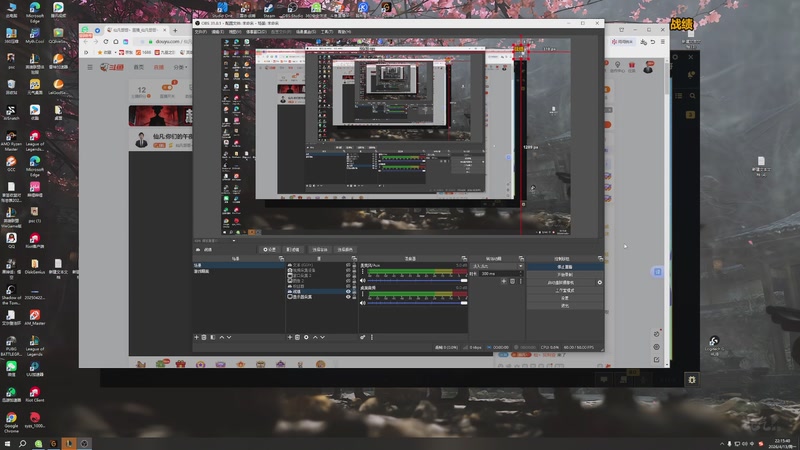Viewport: 800px width, 450px height.
Task: Toggle visibility of 图像 2 source
Action: point(348,281)
